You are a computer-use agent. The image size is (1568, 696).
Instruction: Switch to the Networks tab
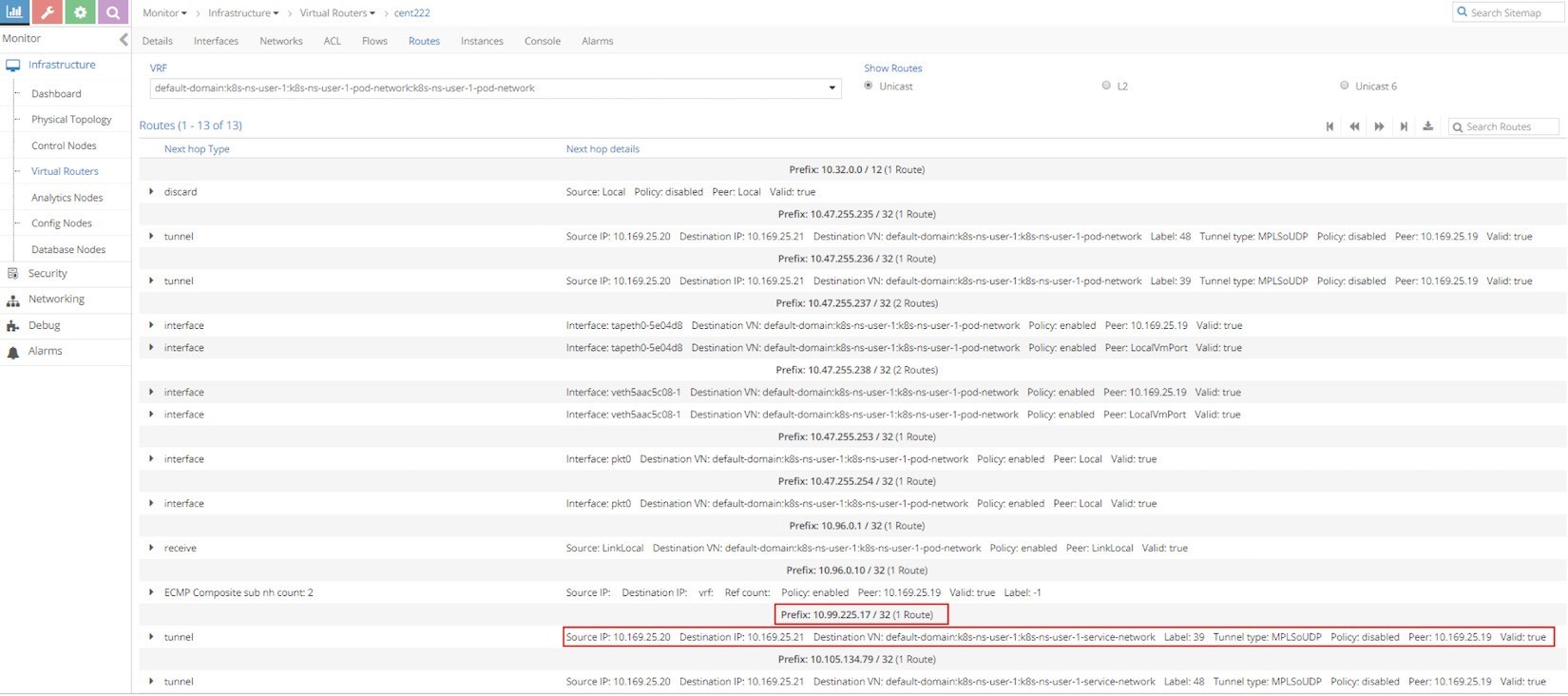[281, 41]
